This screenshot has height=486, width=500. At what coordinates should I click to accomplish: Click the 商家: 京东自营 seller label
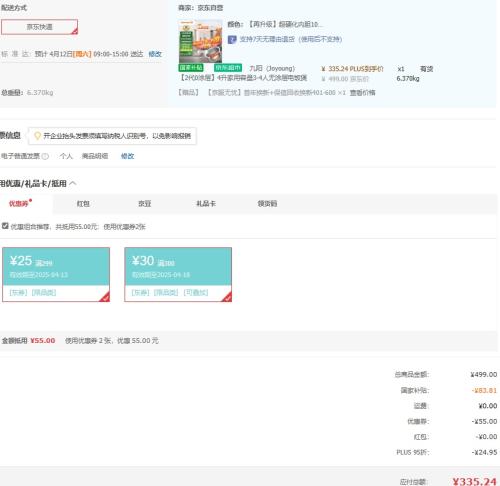click(200, 8)
